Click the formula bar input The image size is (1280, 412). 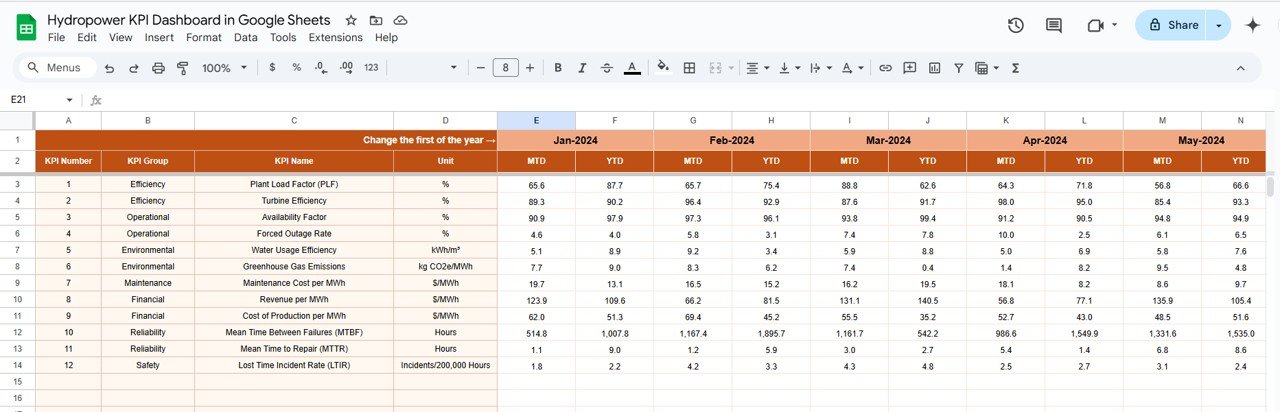(690, 100)
